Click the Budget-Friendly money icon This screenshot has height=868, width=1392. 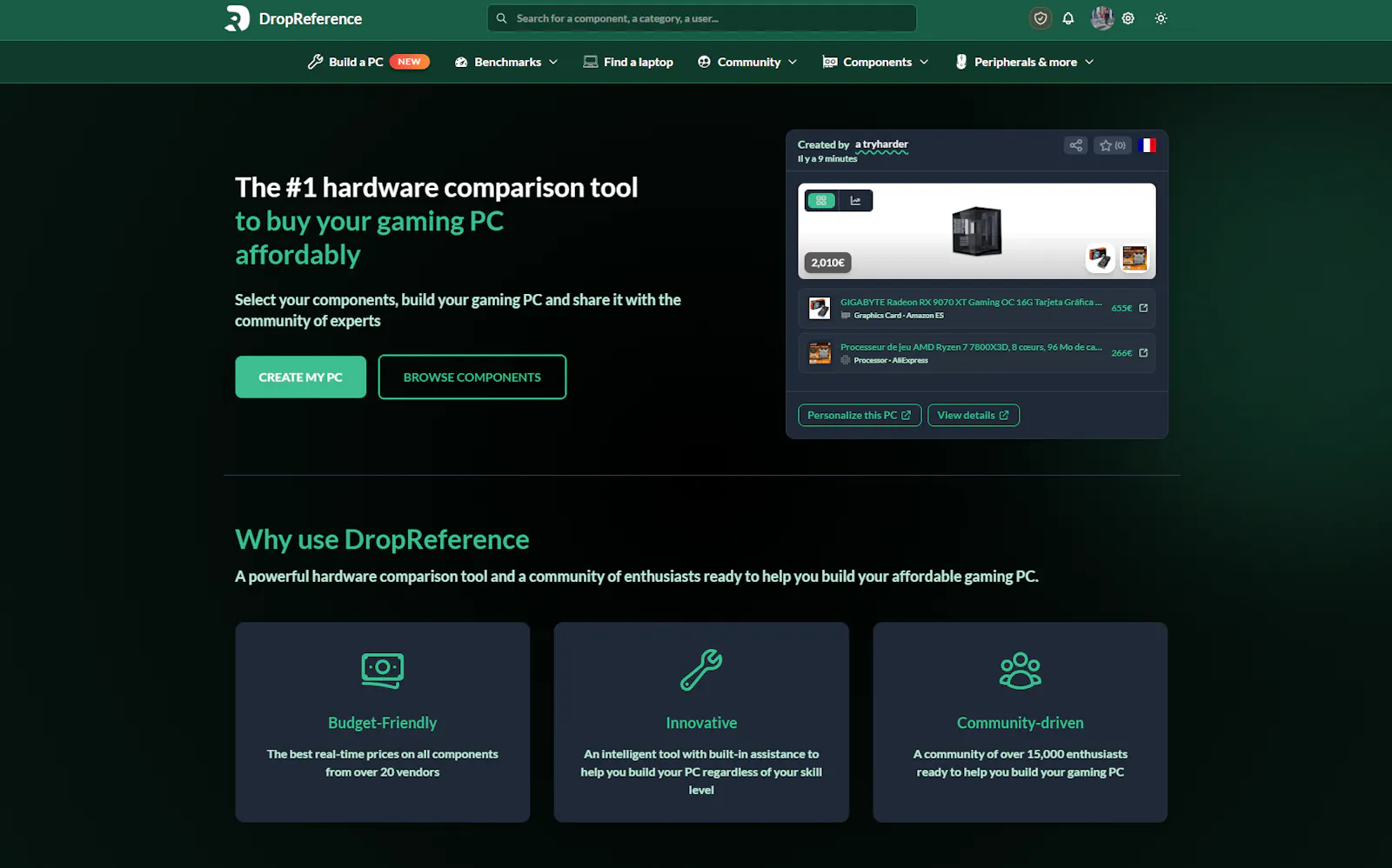tap(383, 671)
